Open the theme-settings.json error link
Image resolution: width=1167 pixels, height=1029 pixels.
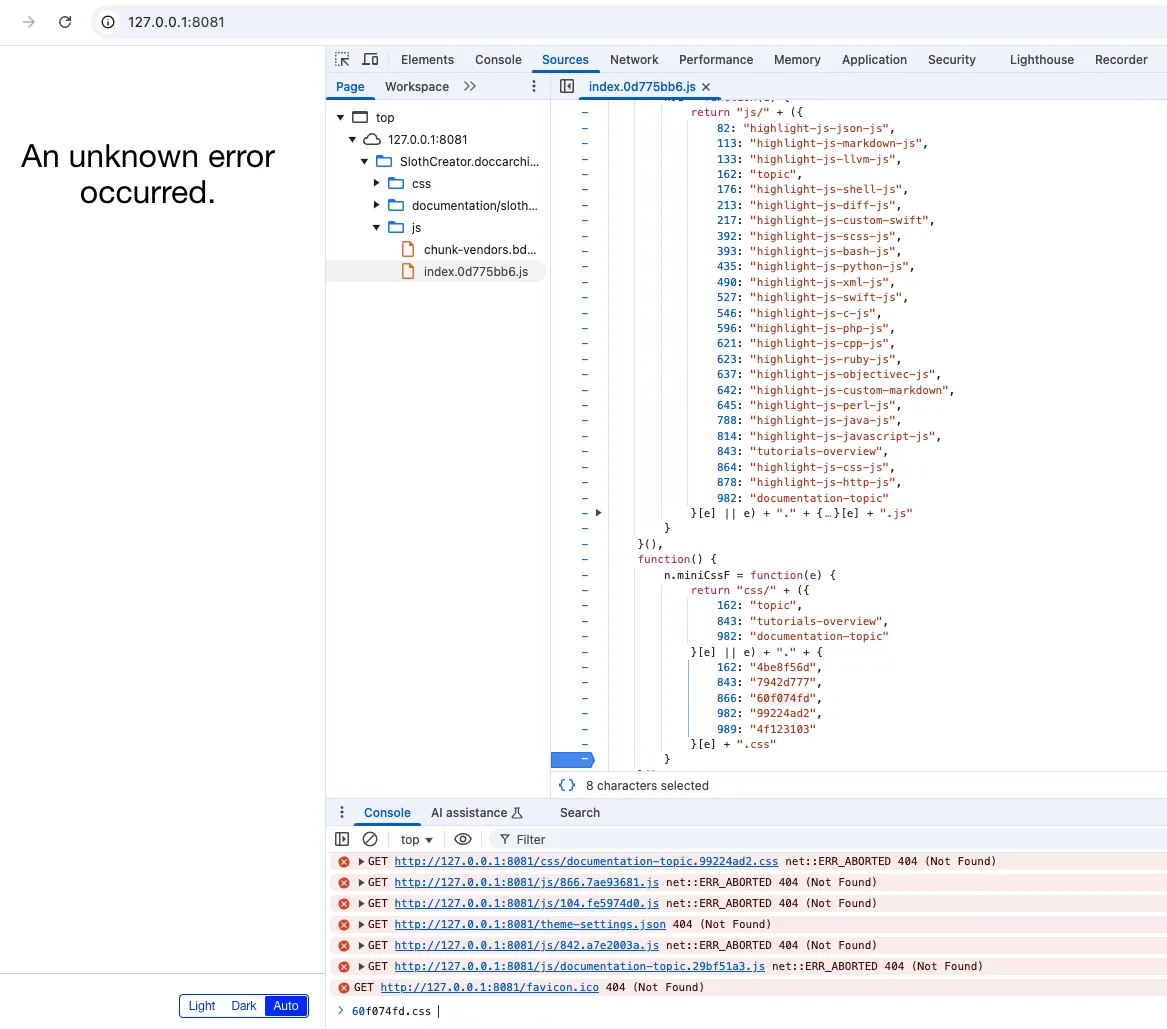530,924
